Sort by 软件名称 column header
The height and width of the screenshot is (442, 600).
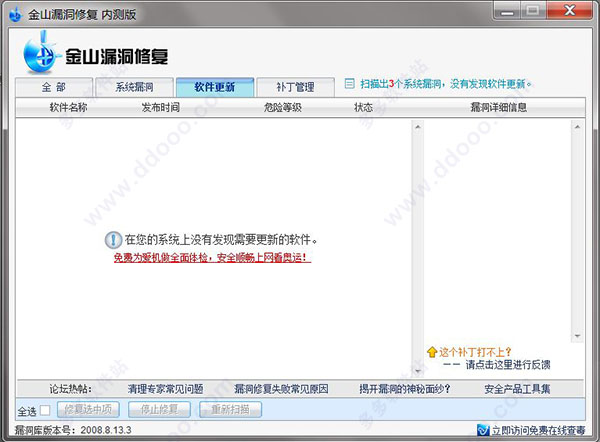coord(68,107)
